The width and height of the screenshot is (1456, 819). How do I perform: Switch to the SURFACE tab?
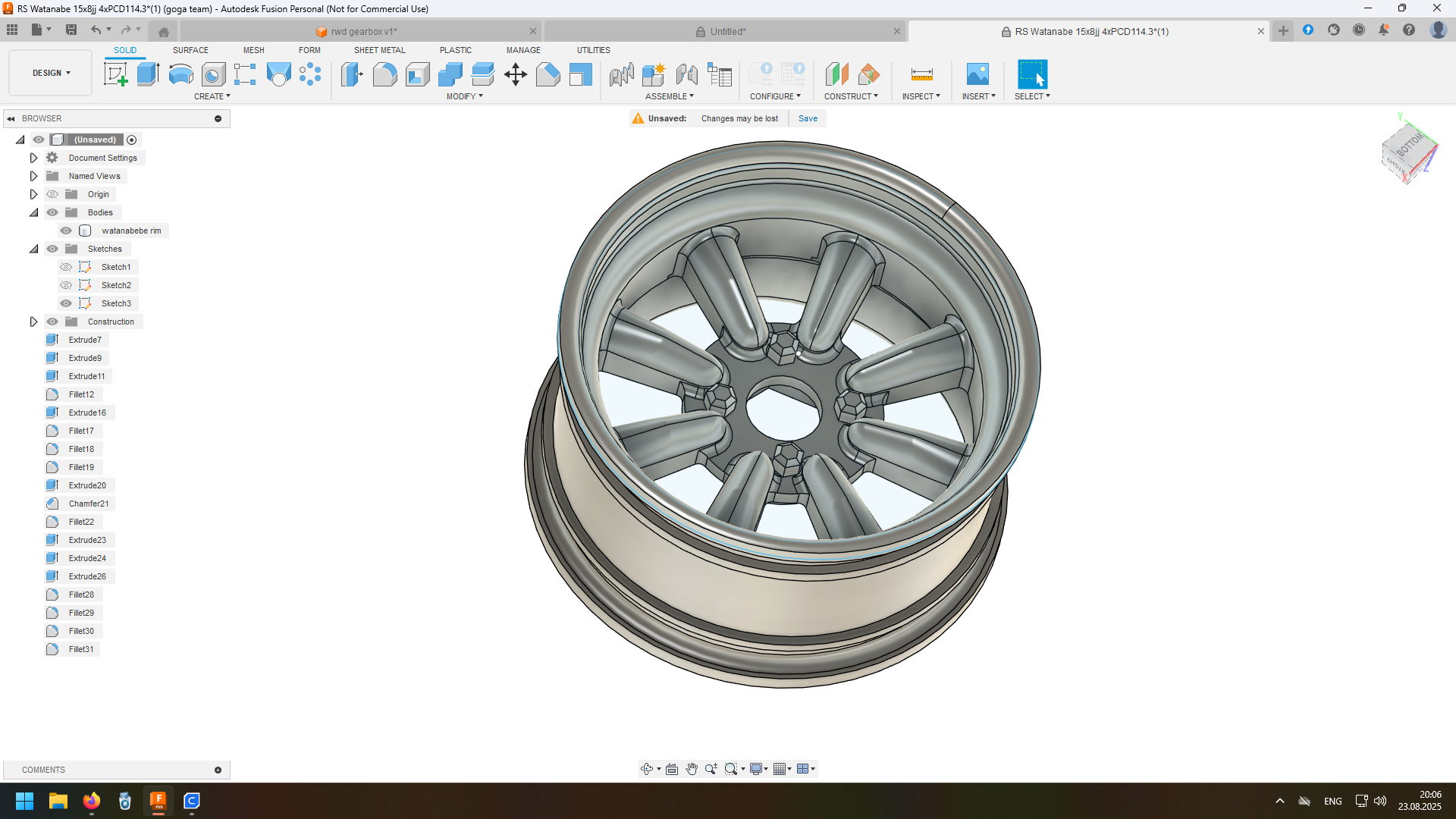tap(190, 50)
